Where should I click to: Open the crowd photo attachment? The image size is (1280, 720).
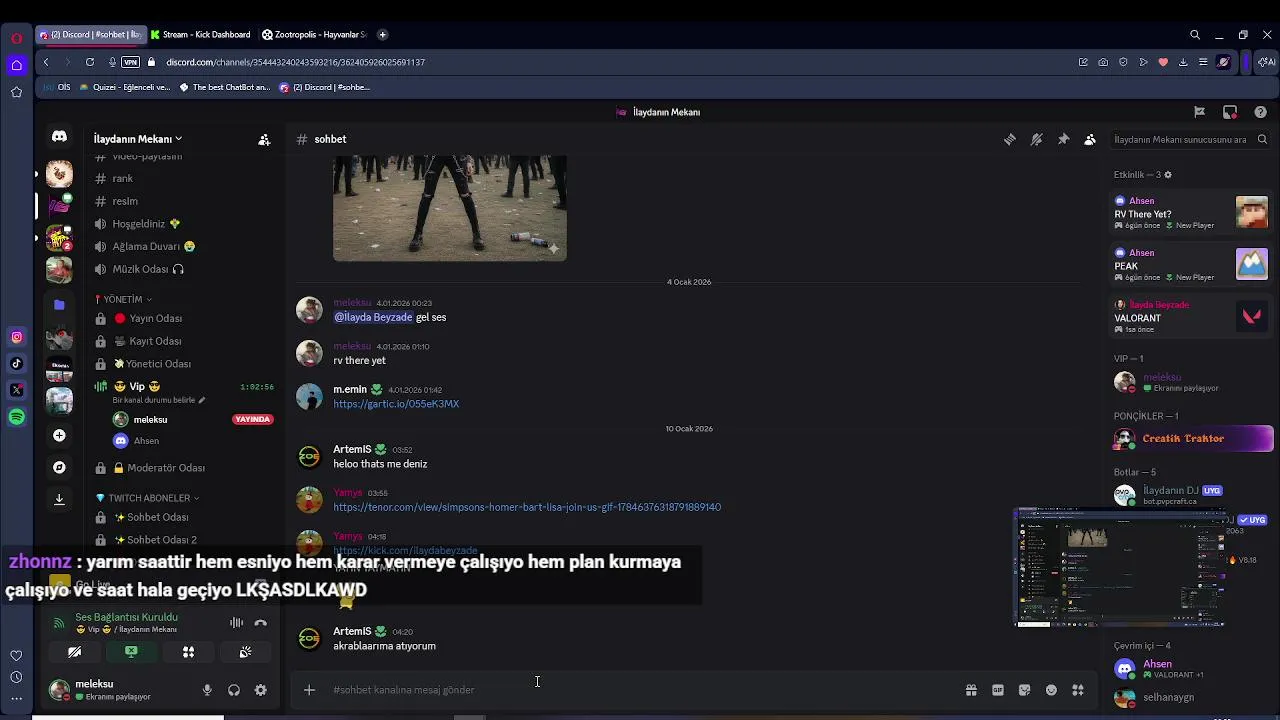(450, 208)
